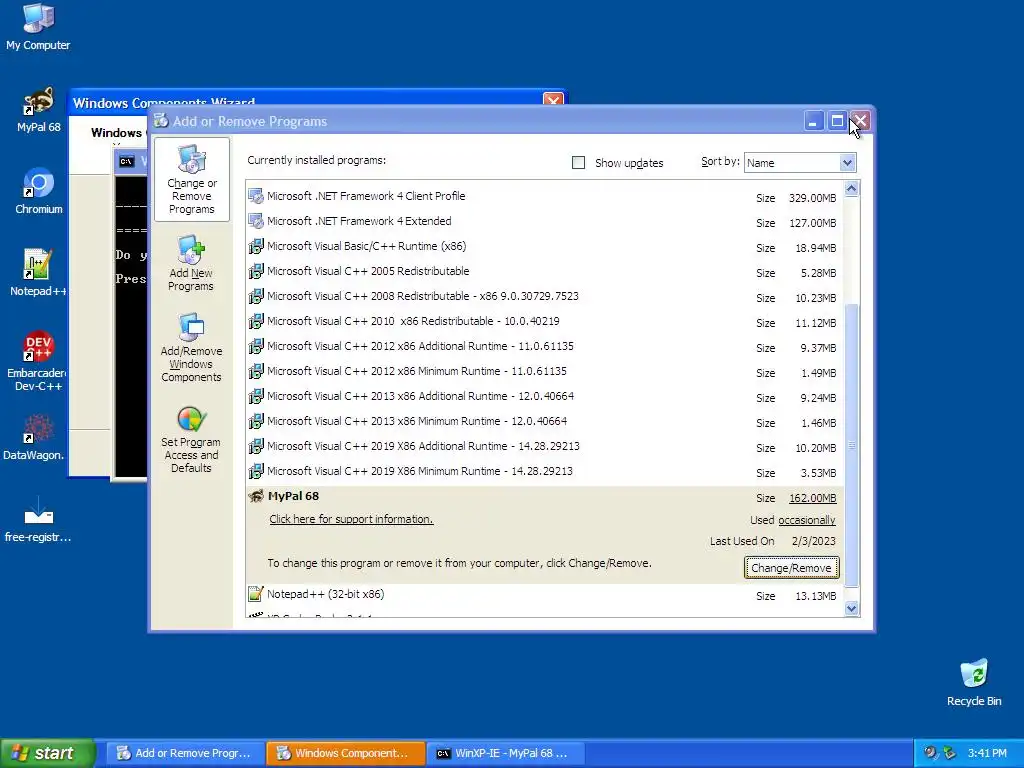
Task: Click icon of Visual C++ 2012 Additional Runtime
Action: (256, 347)
